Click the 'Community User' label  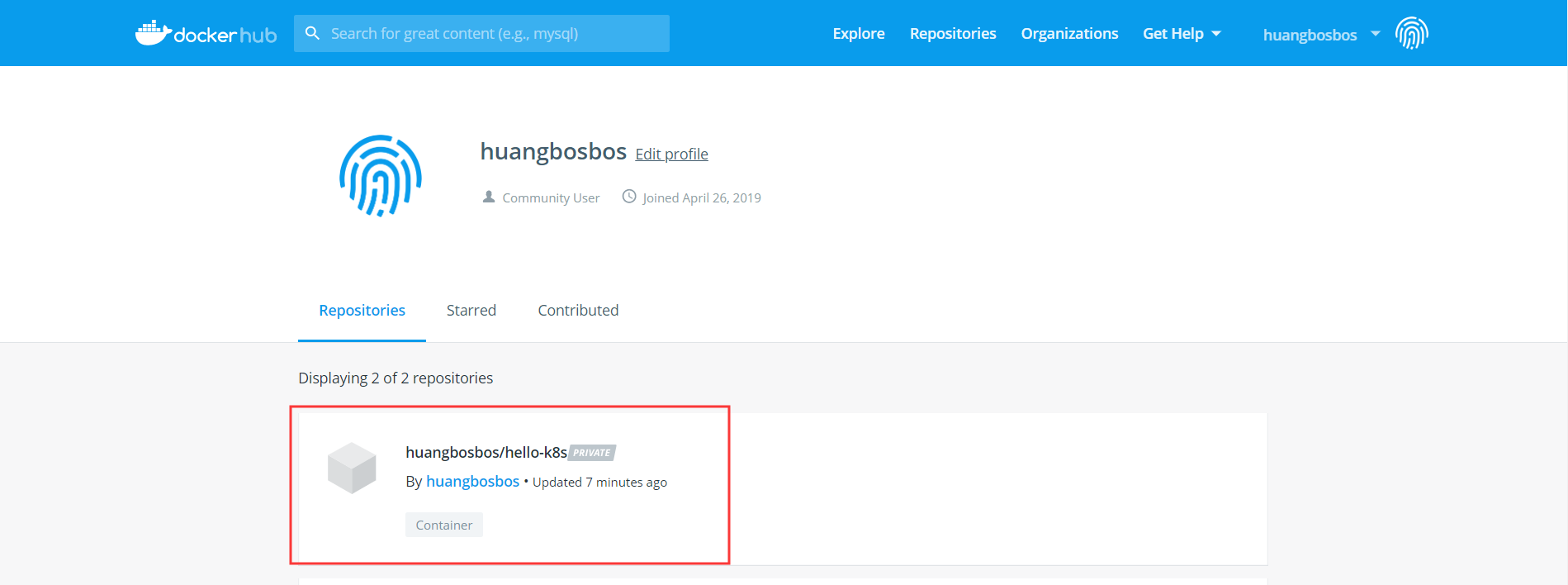point(551,197)
